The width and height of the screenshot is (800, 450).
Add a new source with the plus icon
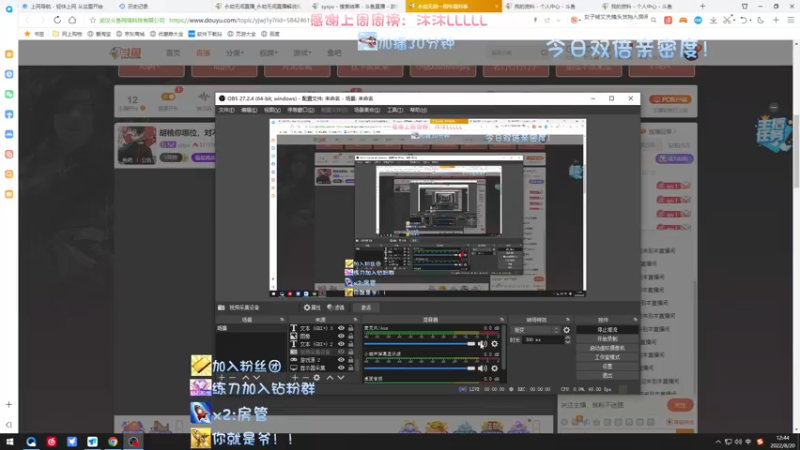[294, 378]
